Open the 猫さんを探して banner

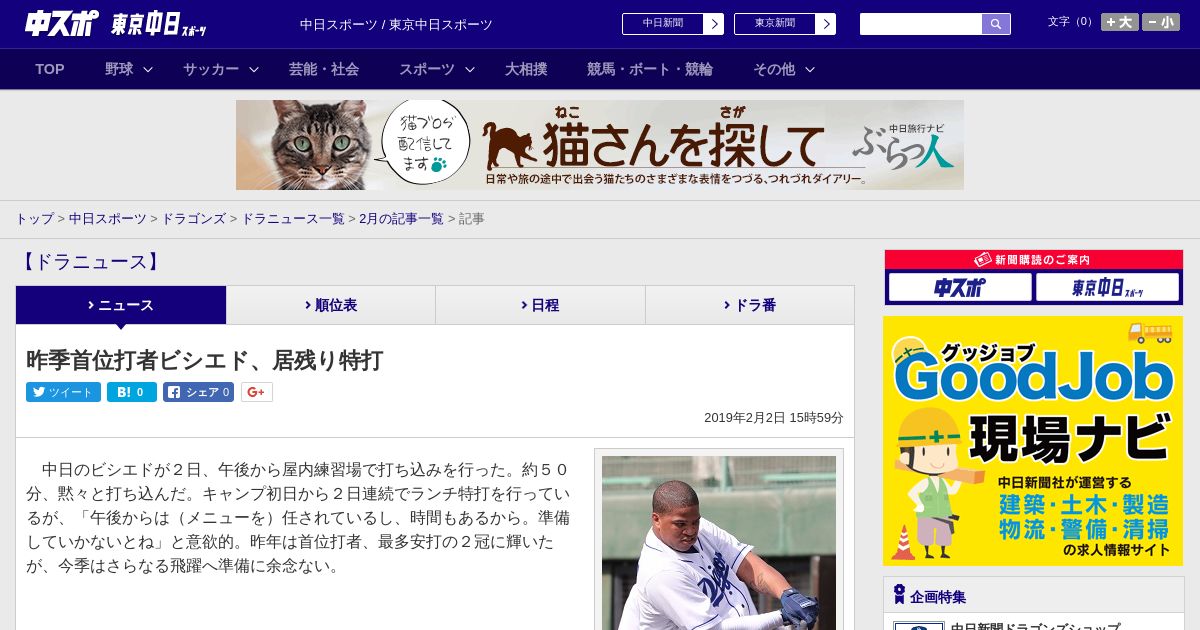600,145
